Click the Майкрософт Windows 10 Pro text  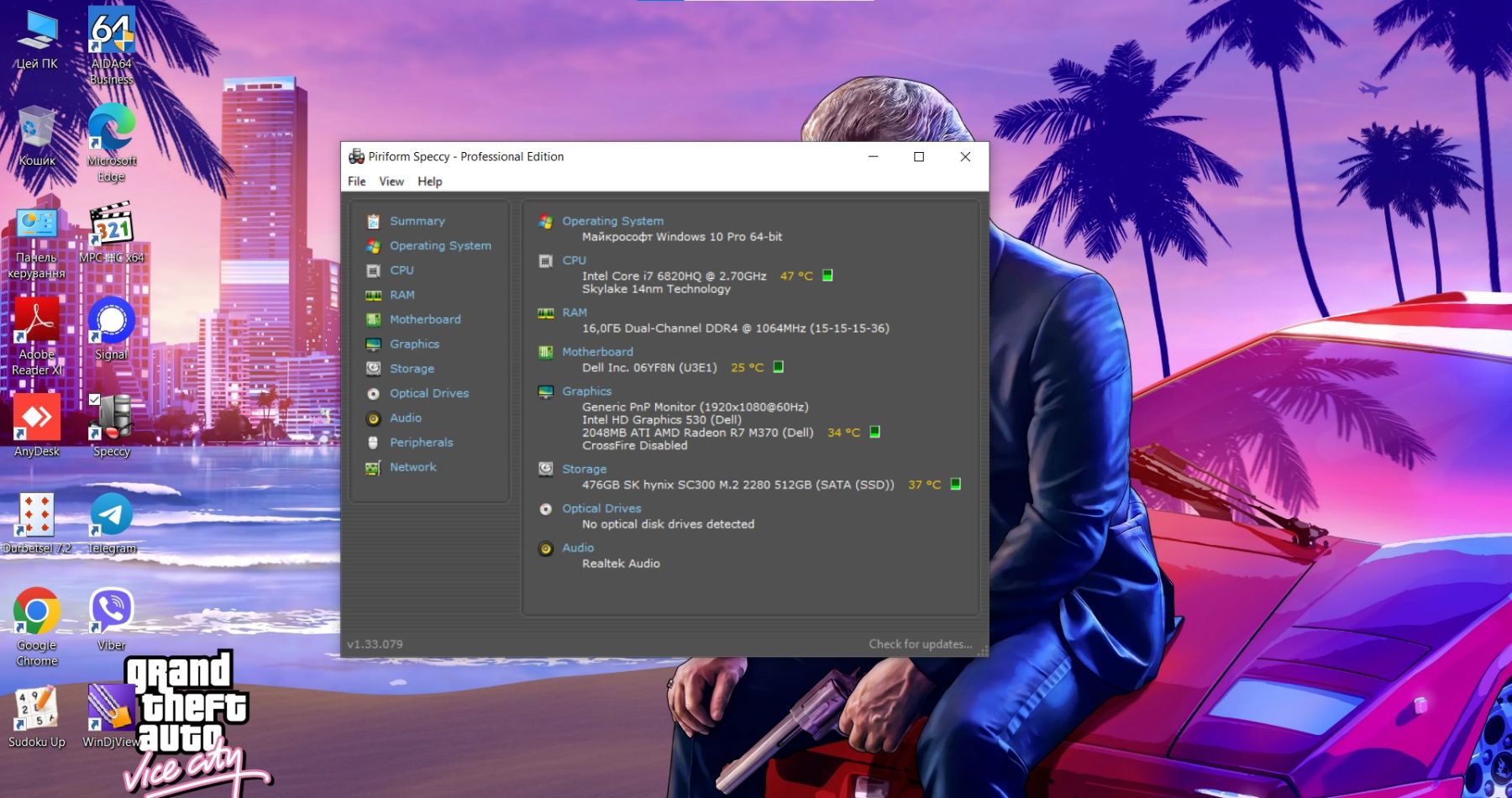[682, 237]
